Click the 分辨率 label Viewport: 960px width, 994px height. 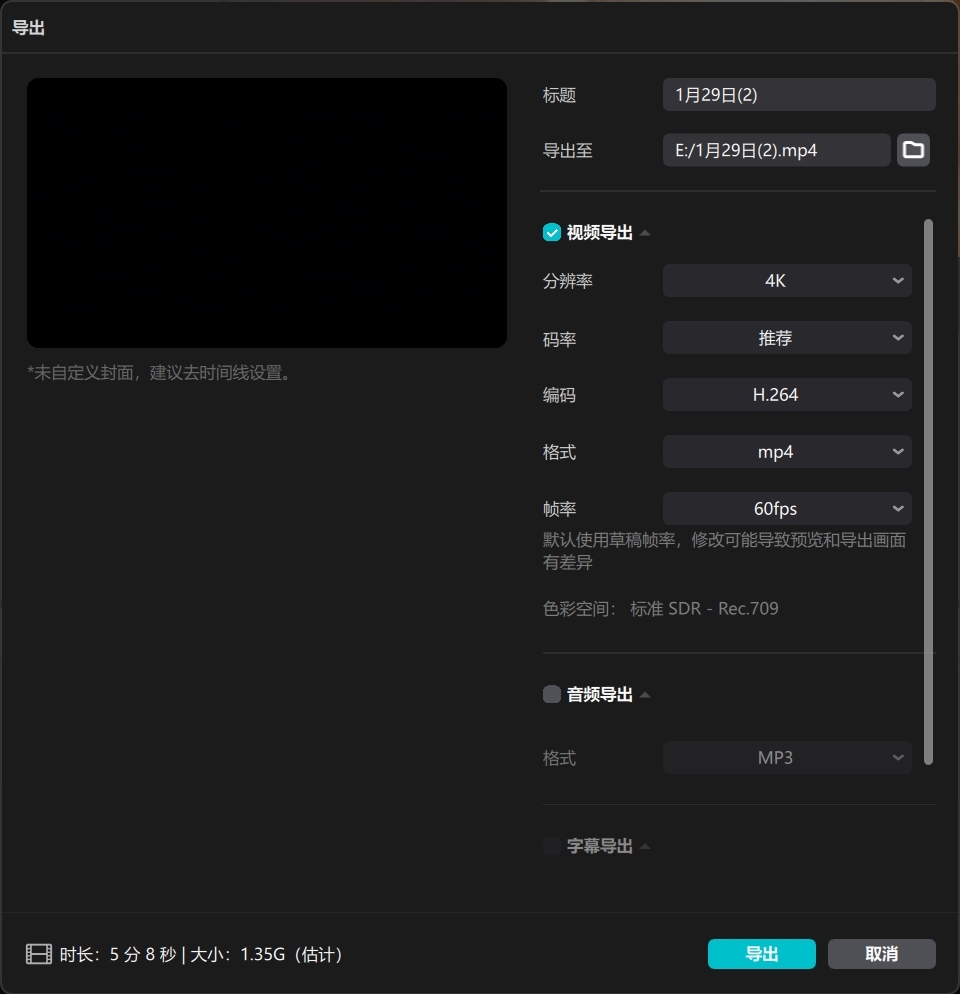(568, 281)
